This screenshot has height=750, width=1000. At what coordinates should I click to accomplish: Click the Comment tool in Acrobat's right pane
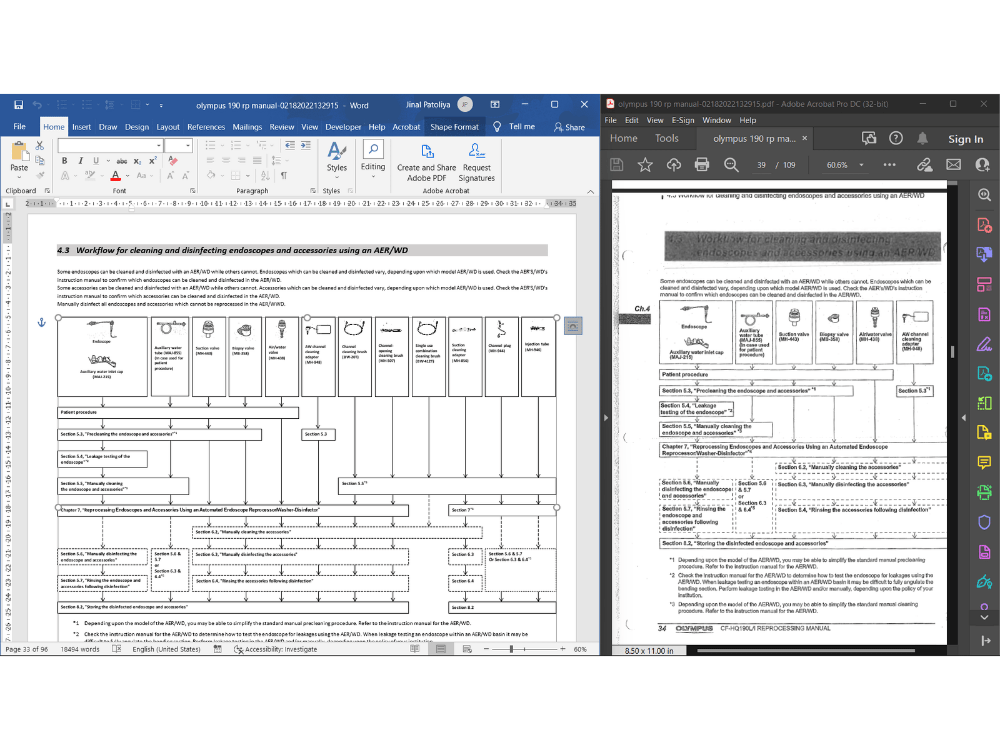[x=984, y=462]
